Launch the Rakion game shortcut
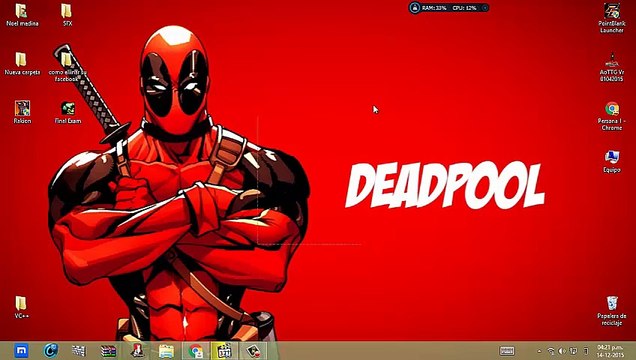Viewport: 636px width, 360px height. coord(22,112)
